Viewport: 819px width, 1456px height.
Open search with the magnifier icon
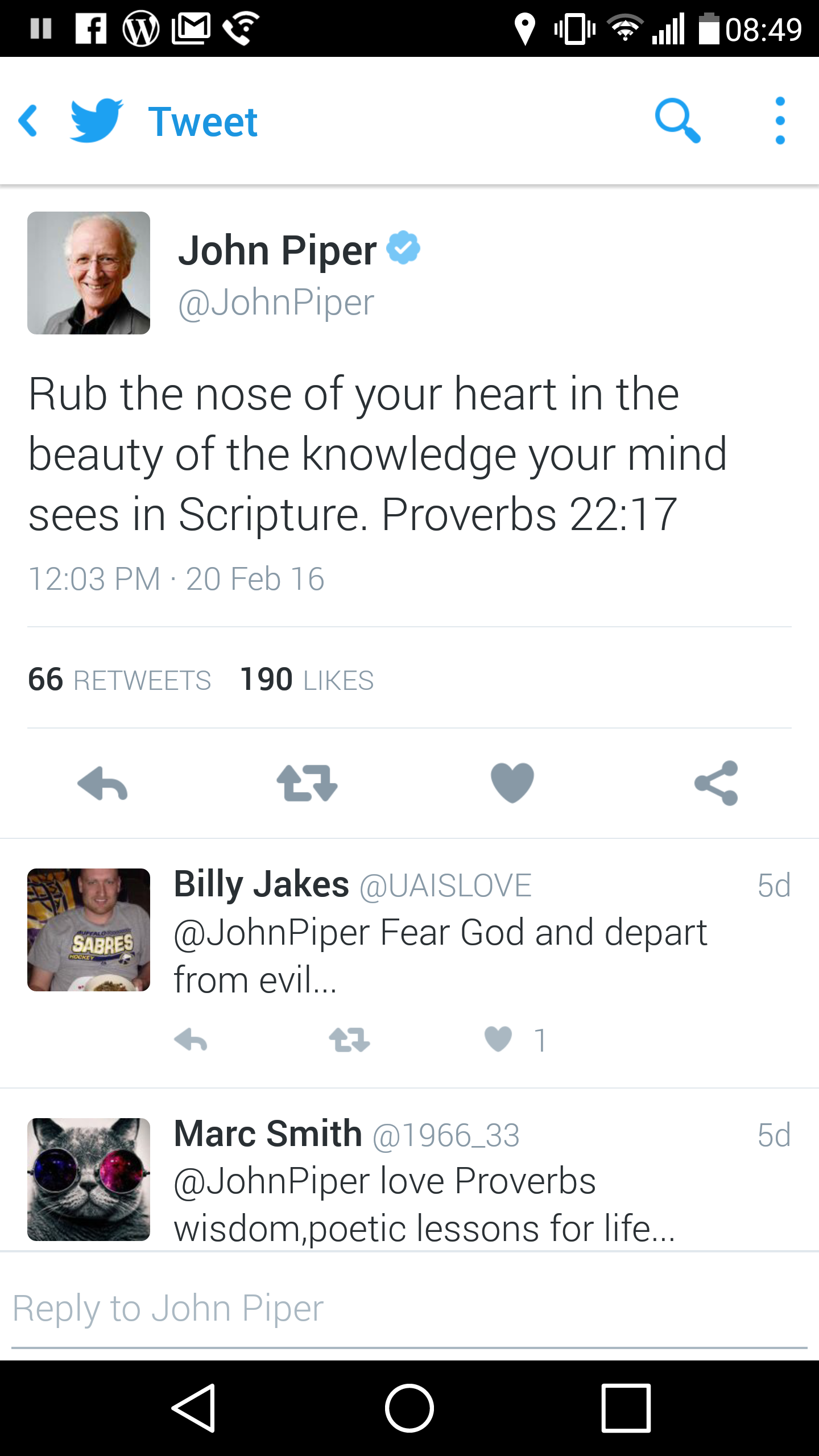[677, 121]
